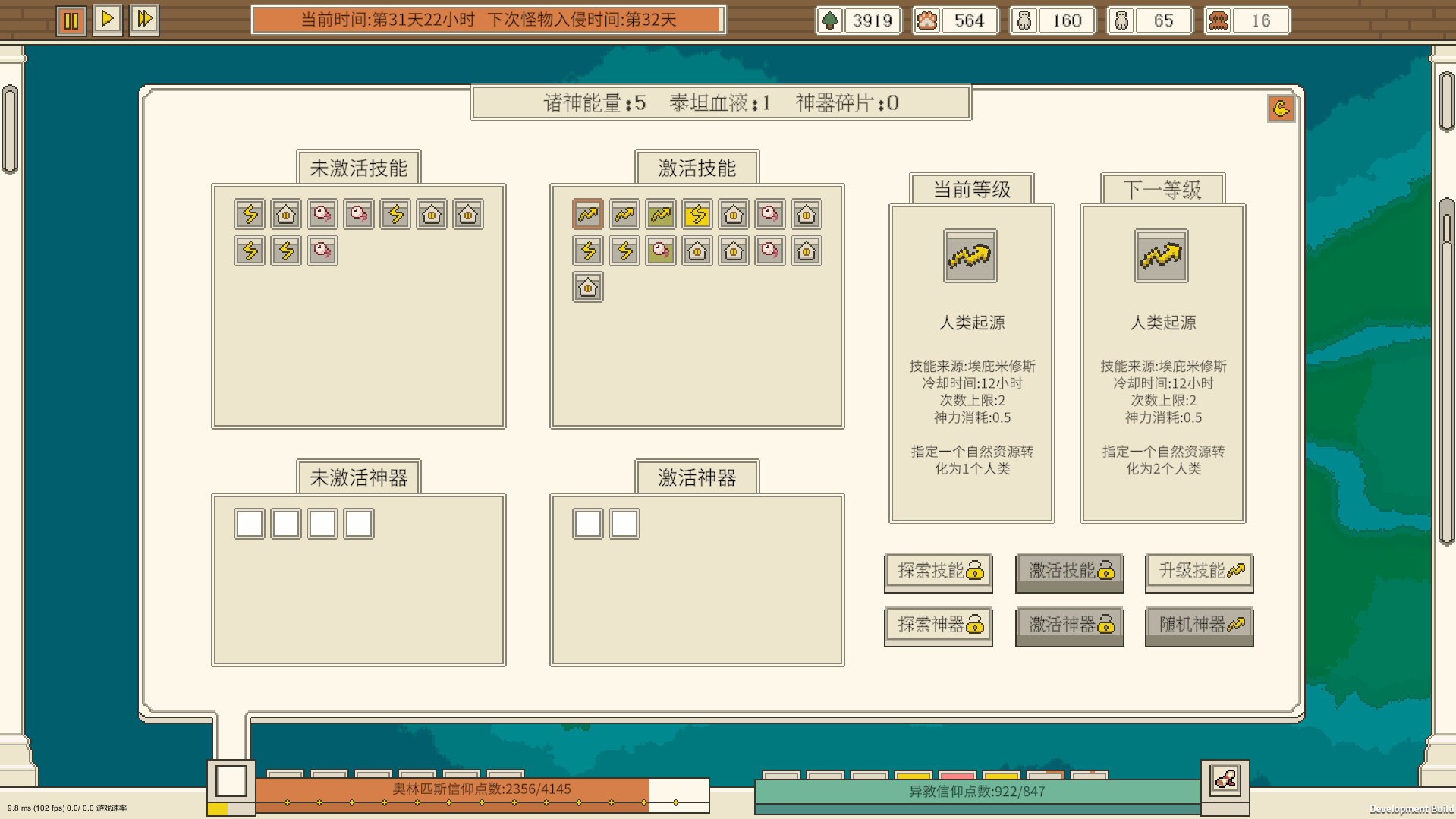Select first lightning skill in 未激活技能's second row

pyautogui.click(x=250, y=251)
